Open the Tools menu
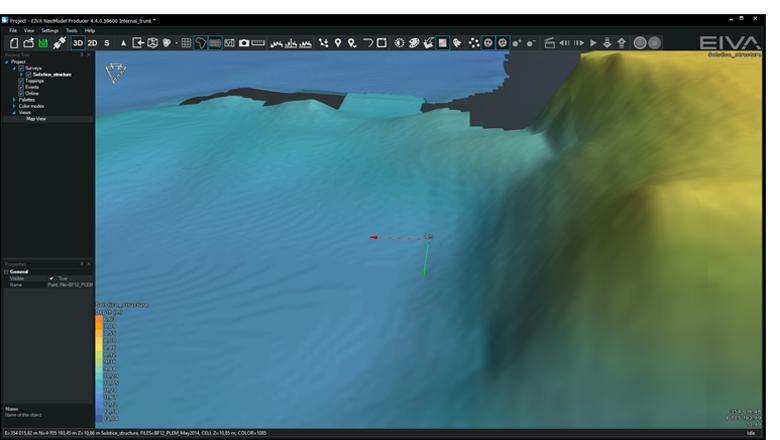Viewport: 780px width, 440px height. coord(71,31)
